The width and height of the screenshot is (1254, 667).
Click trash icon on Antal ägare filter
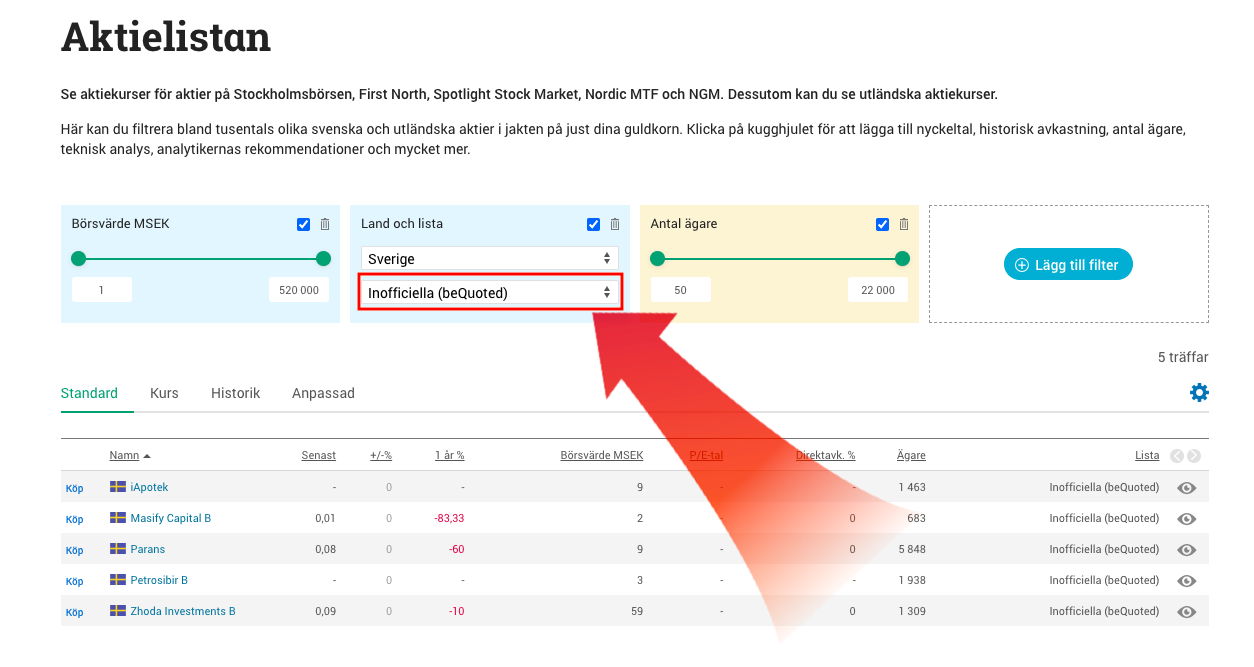pyautogui.click(x=904, y=225)
